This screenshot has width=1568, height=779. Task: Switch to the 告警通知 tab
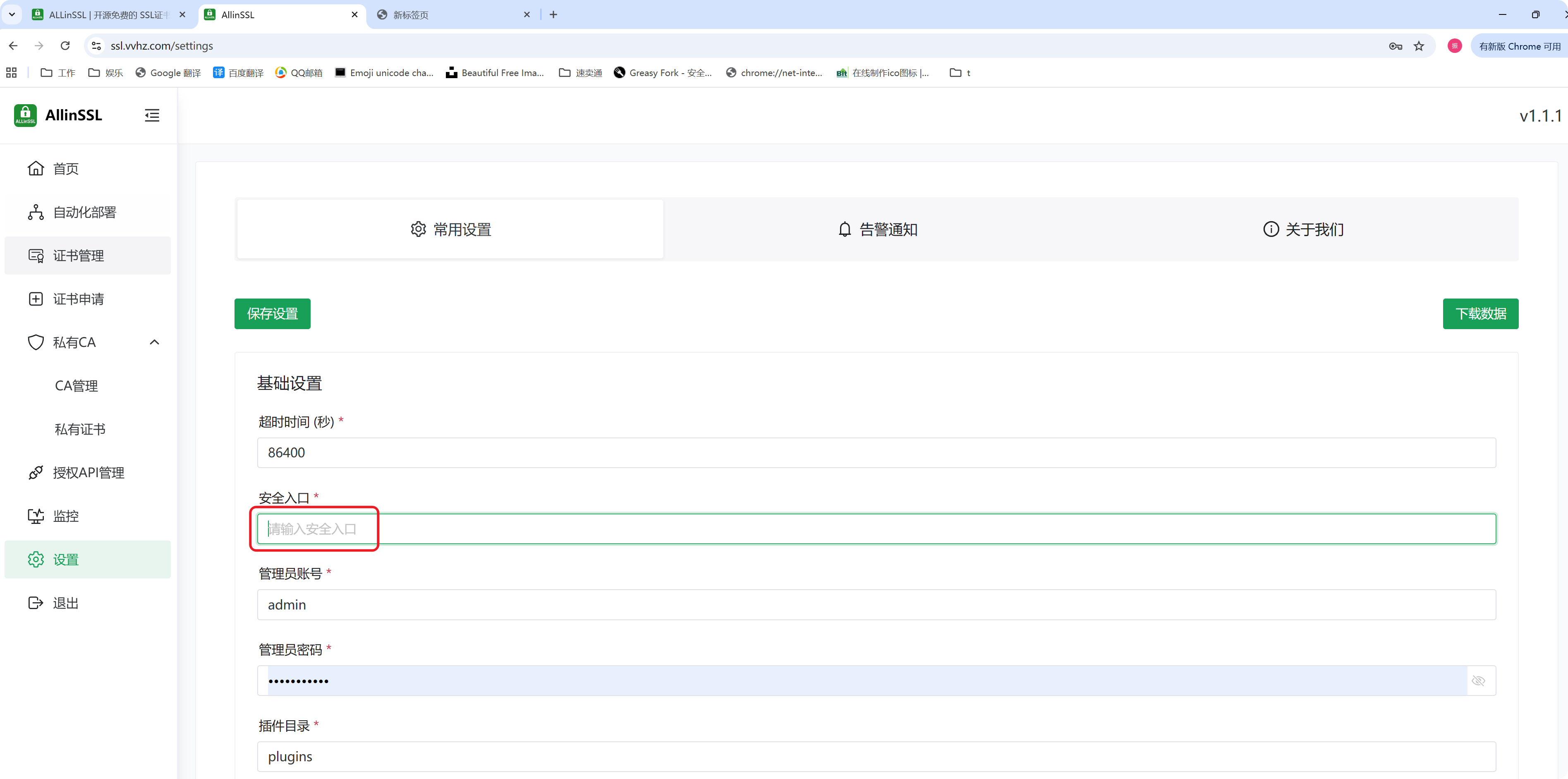(x=876, y=229)
